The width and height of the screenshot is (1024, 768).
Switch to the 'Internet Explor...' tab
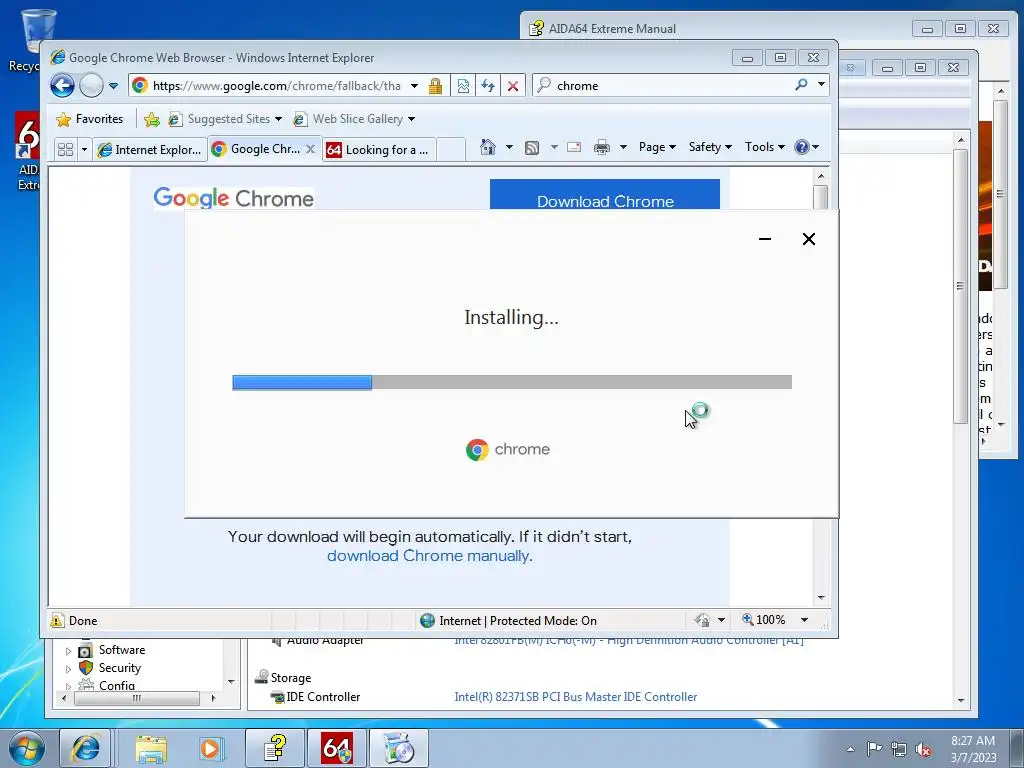(x=150, y=150)
